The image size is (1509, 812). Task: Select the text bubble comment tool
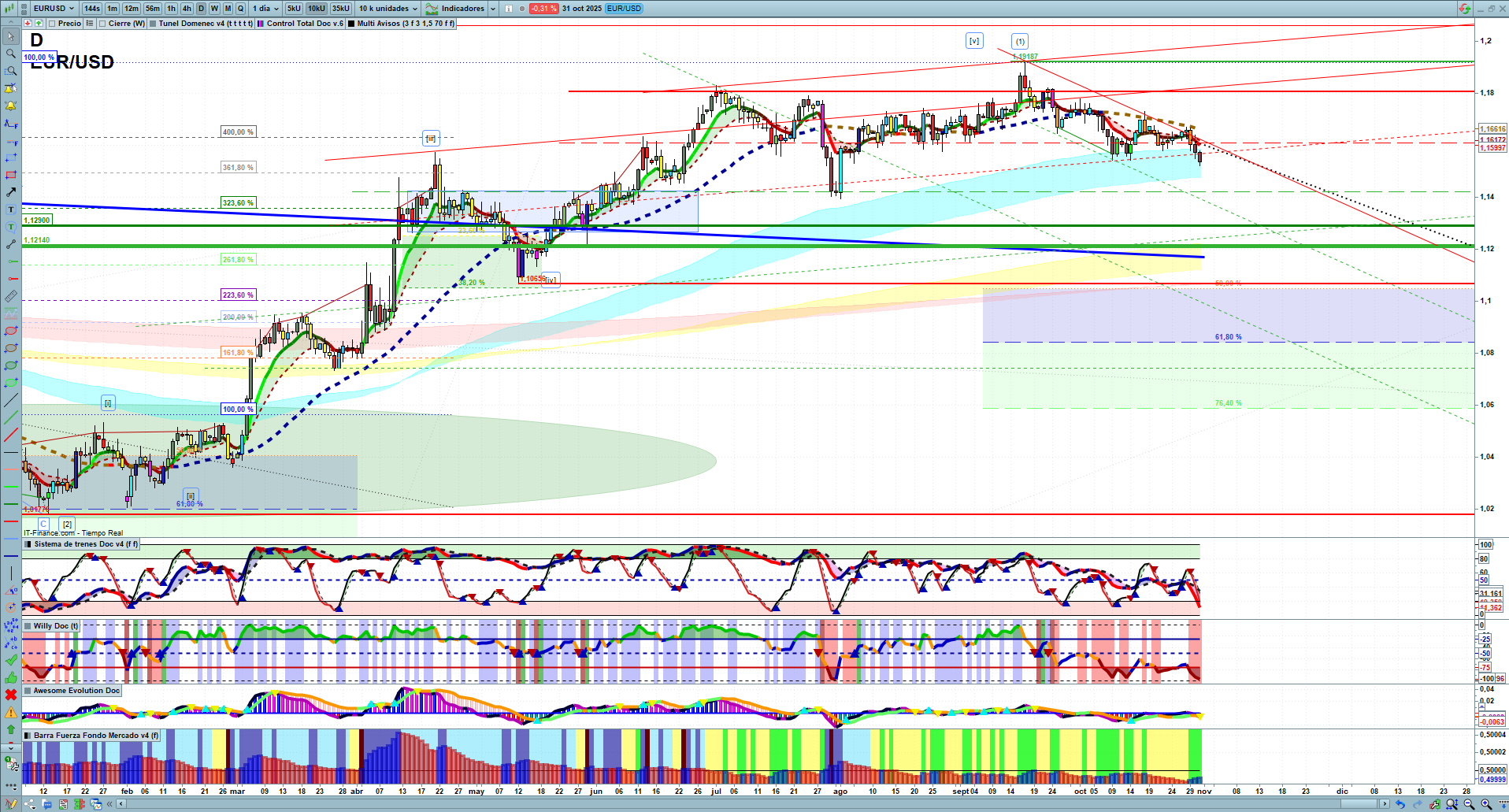point(11,227)
